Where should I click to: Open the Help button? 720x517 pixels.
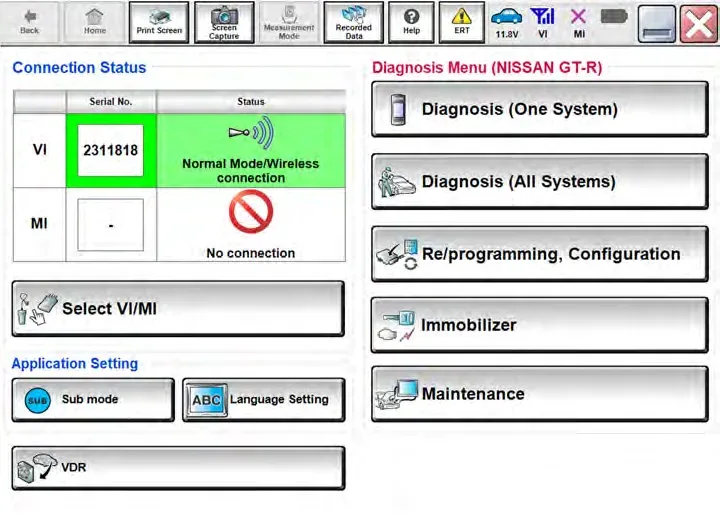pyautogui.click(x=411, y=22)
